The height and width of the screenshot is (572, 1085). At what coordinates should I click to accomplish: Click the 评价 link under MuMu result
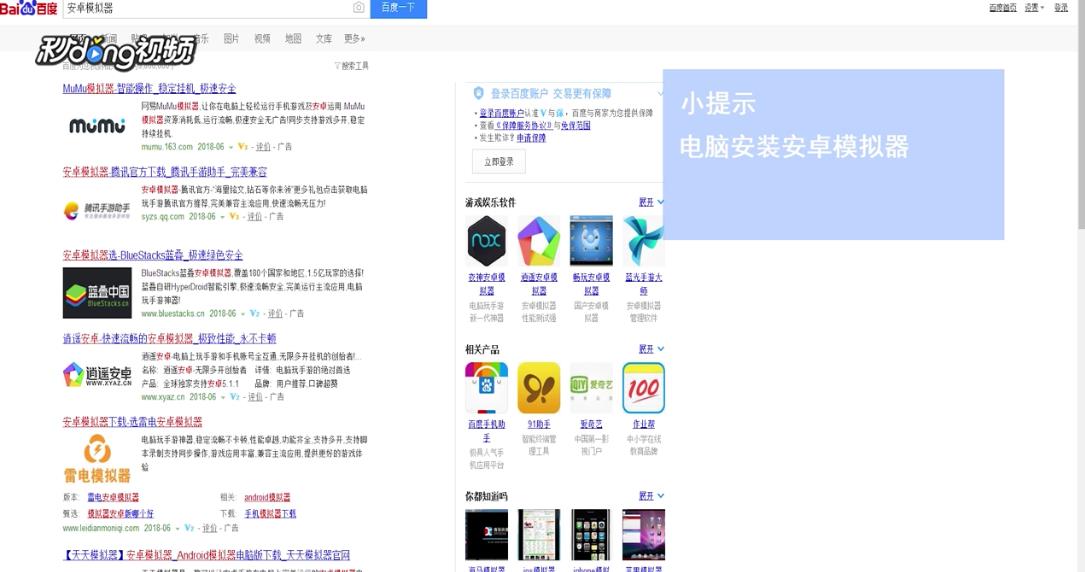coord(263,147)
